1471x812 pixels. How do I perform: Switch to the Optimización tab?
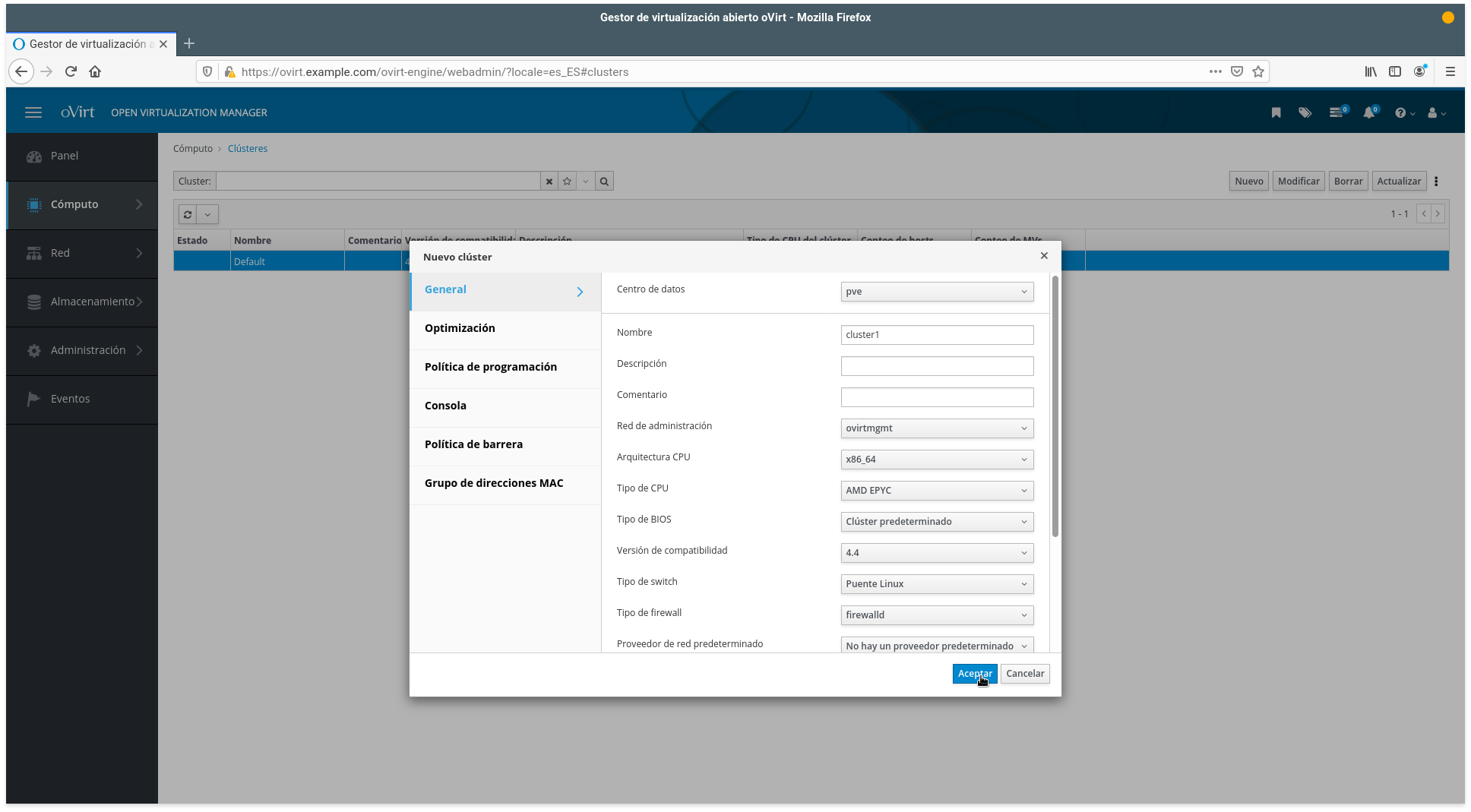coord(460,328)
